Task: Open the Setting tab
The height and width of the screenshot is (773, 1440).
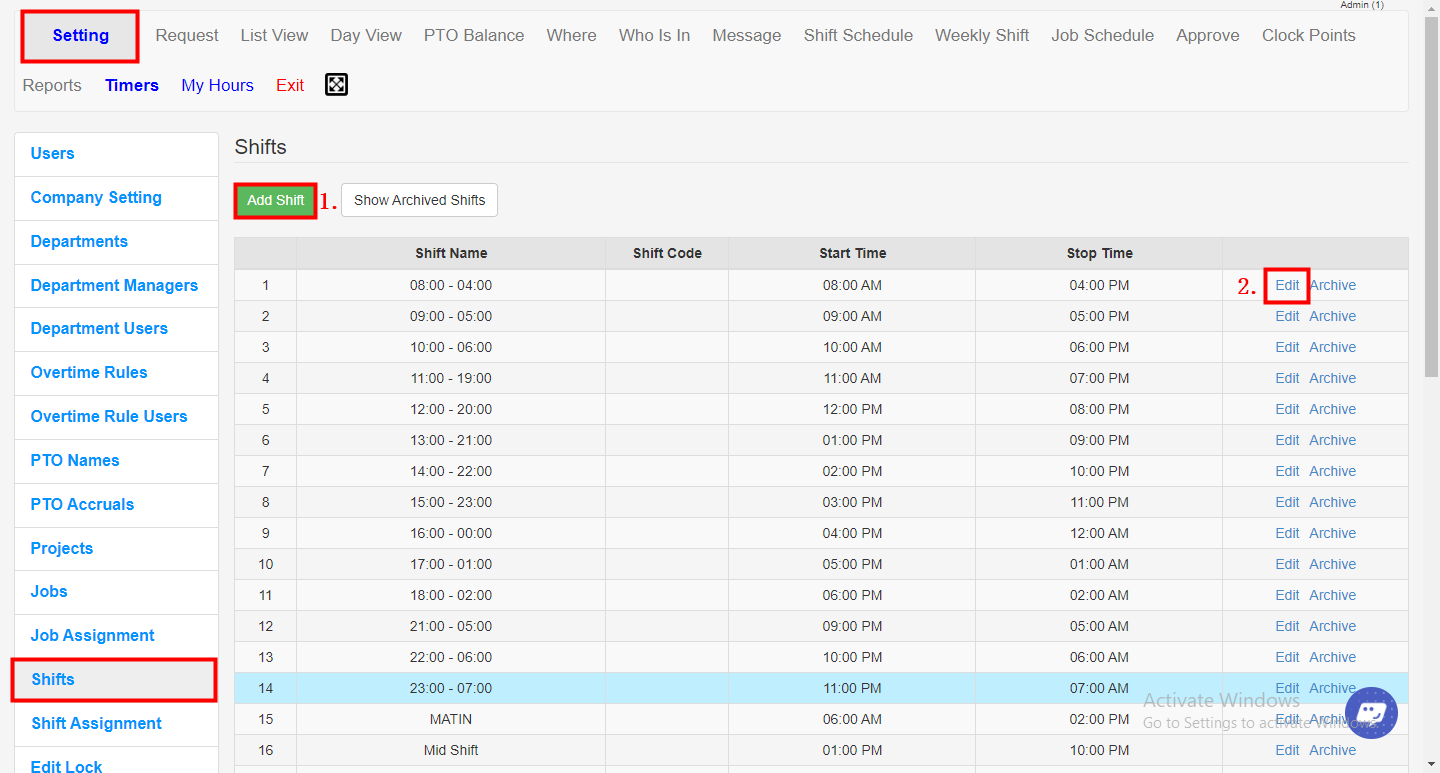Action: pyautogui.click(x=81, y=36)
